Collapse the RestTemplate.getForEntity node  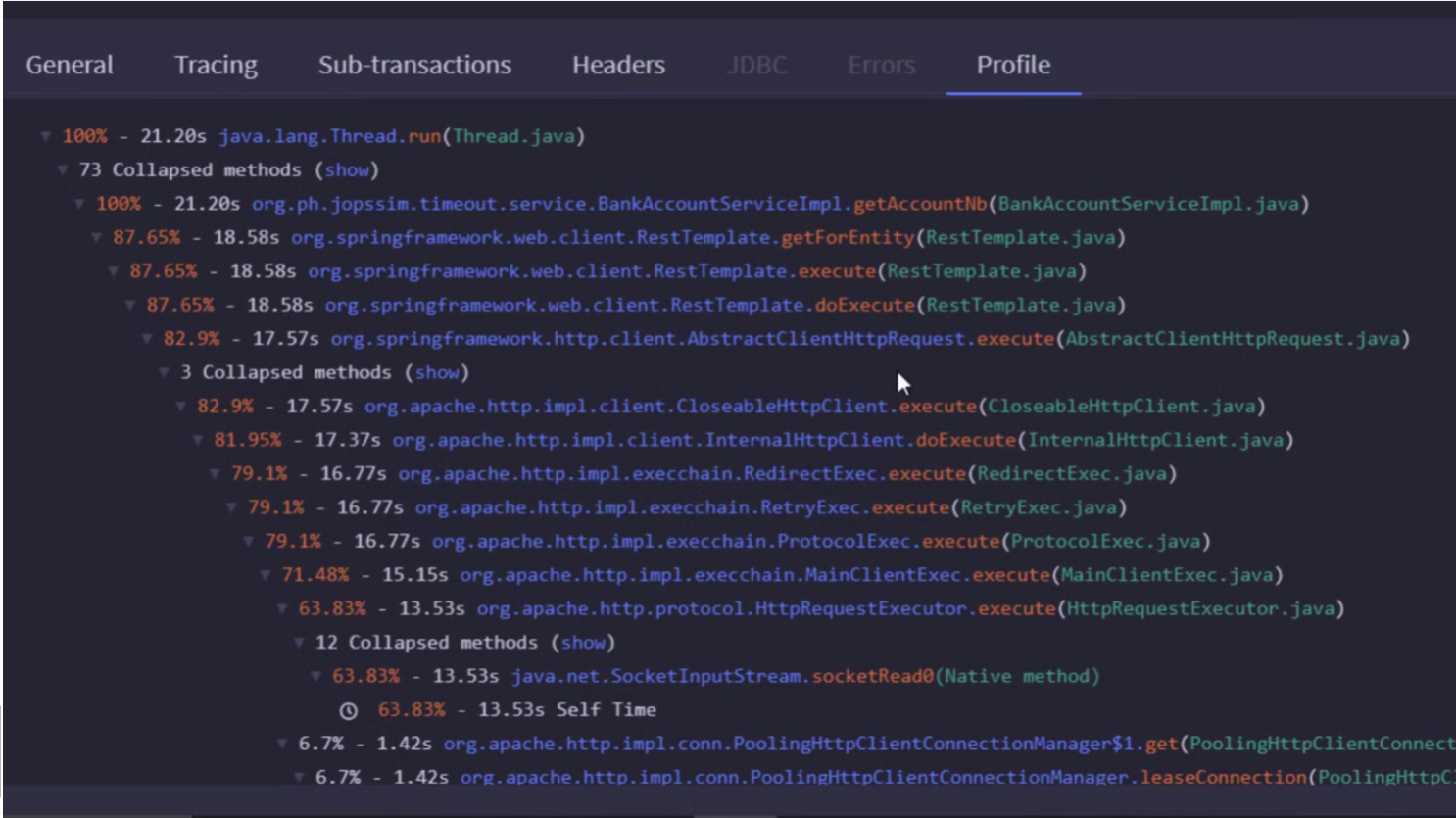coord(96,237)
